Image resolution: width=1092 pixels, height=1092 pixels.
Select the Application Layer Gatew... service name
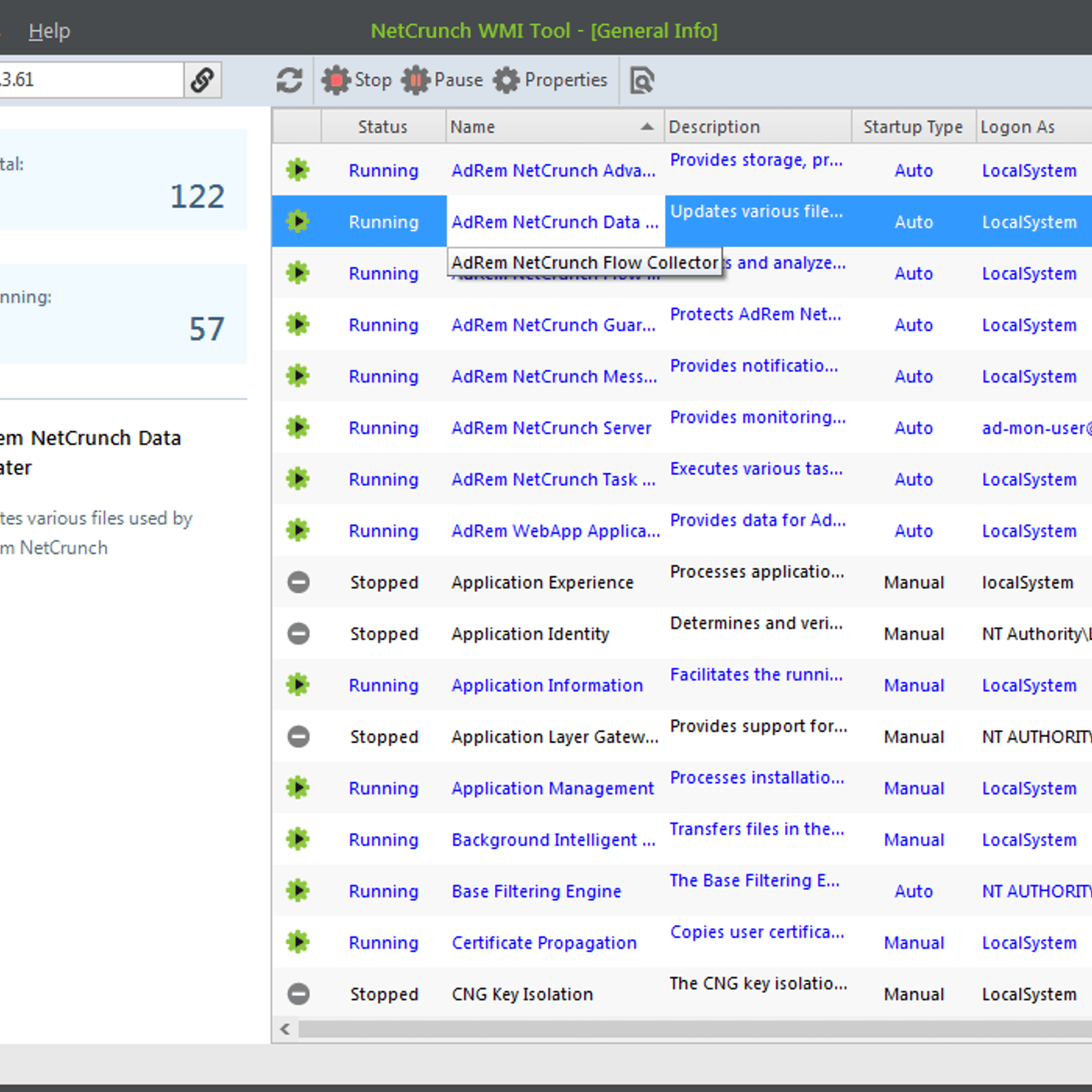tap(555, 737)
